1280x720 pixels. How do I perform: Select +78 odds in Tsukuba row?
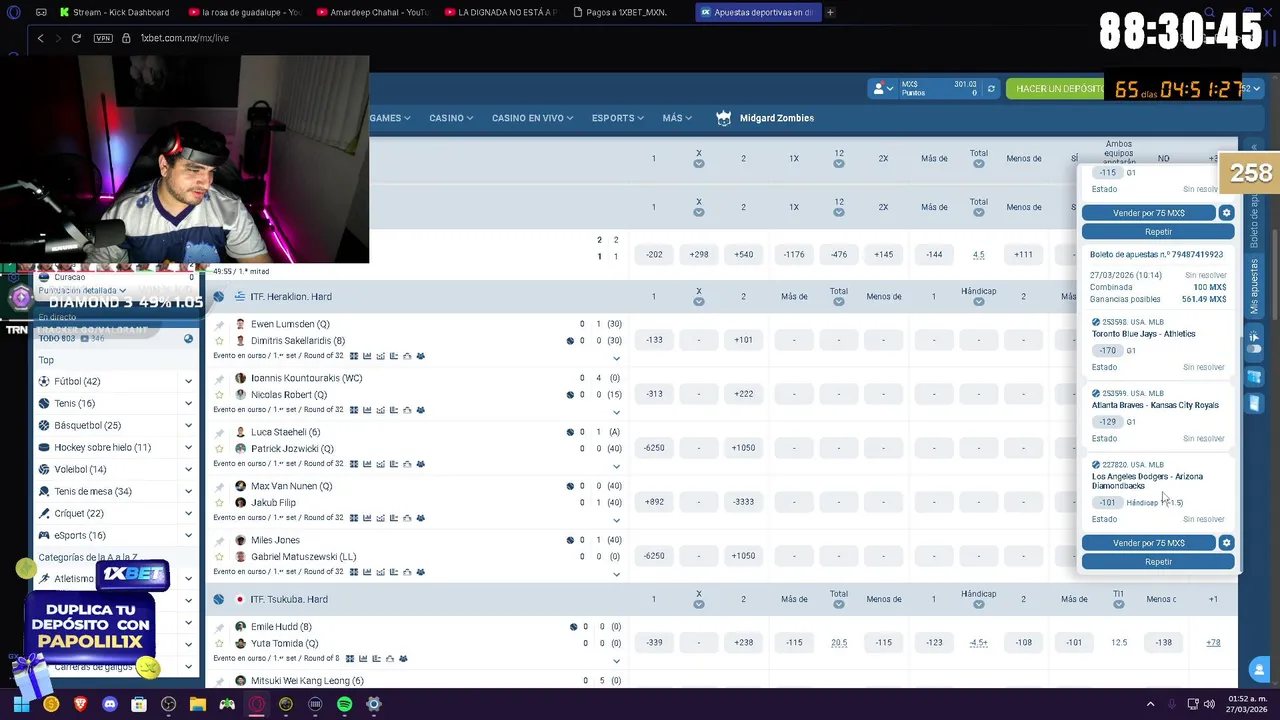[1213, 643]
